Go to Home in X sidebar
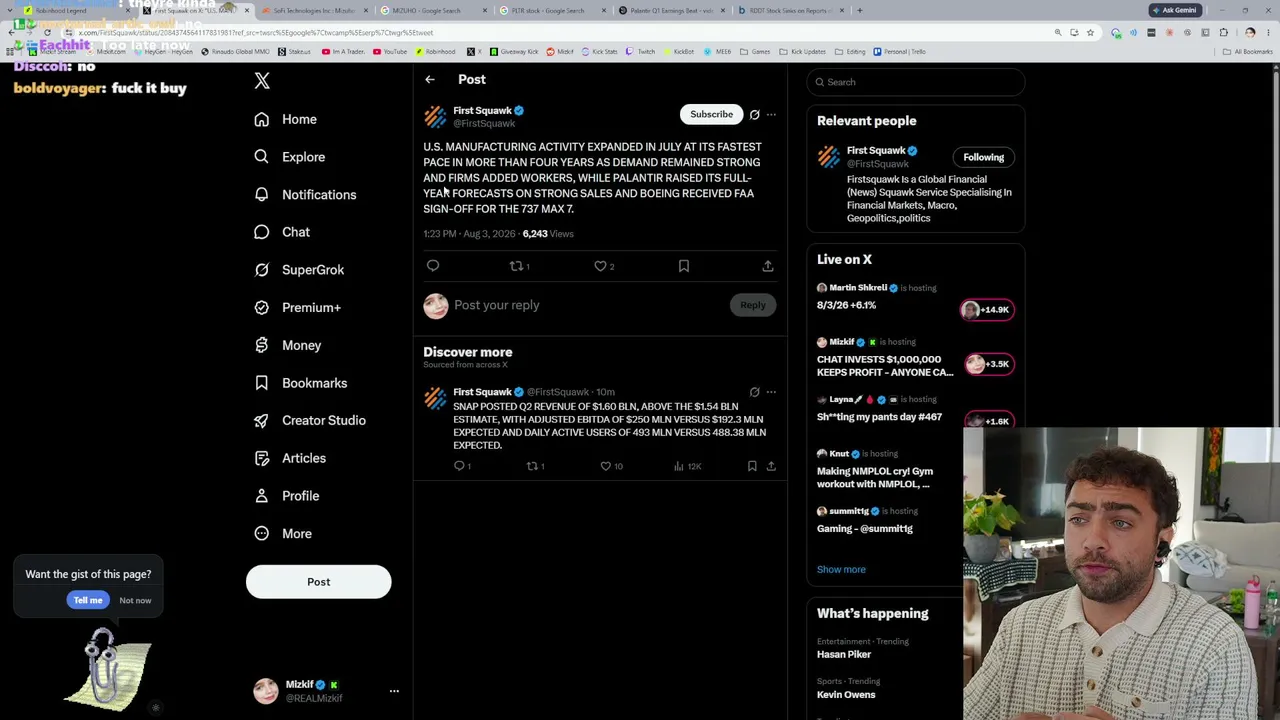The image size is (1280, 720). (286, 119)
